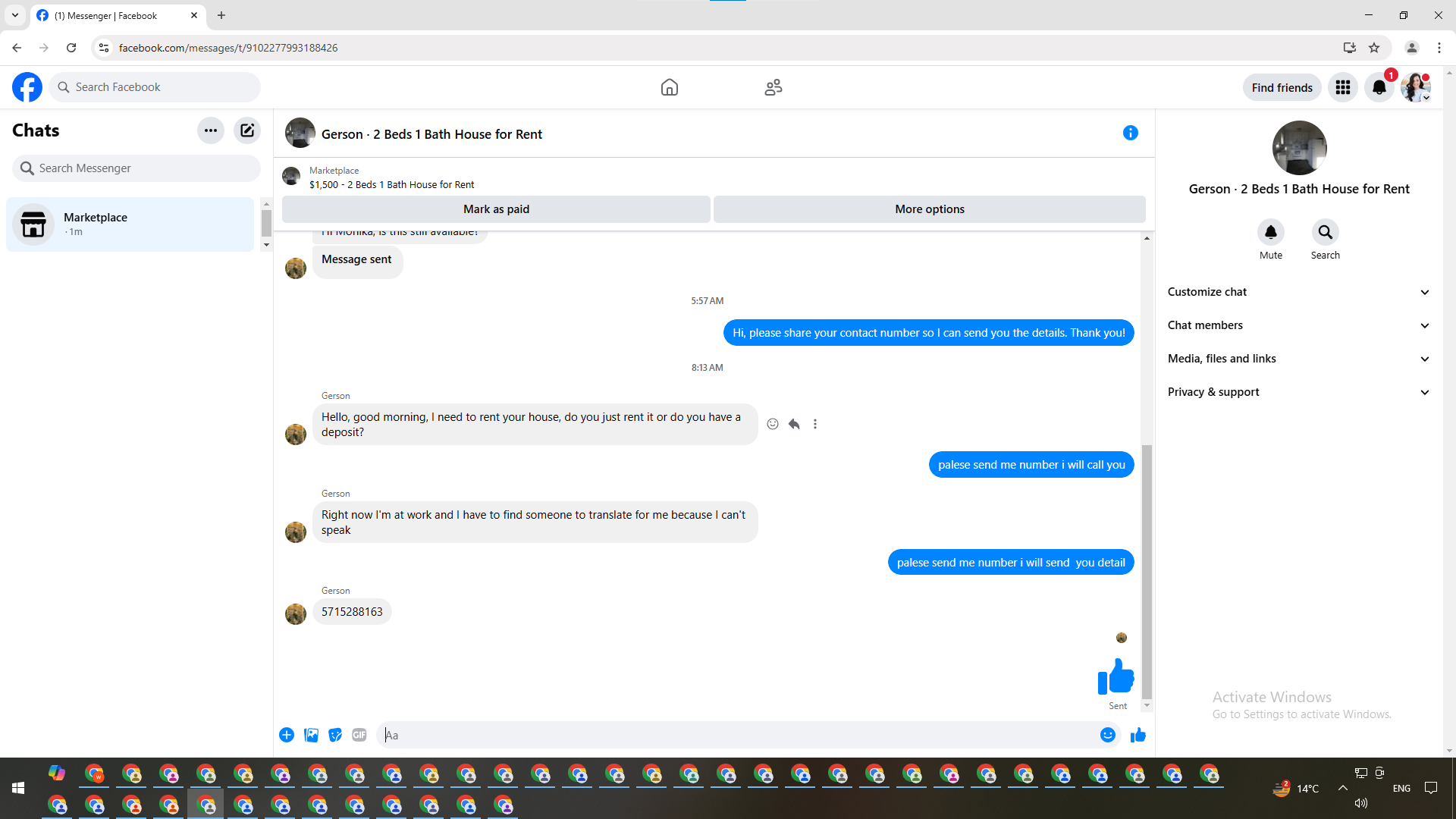Go to the Home feed icon
Screen dimensions: 1456x819
coord(669,87)
